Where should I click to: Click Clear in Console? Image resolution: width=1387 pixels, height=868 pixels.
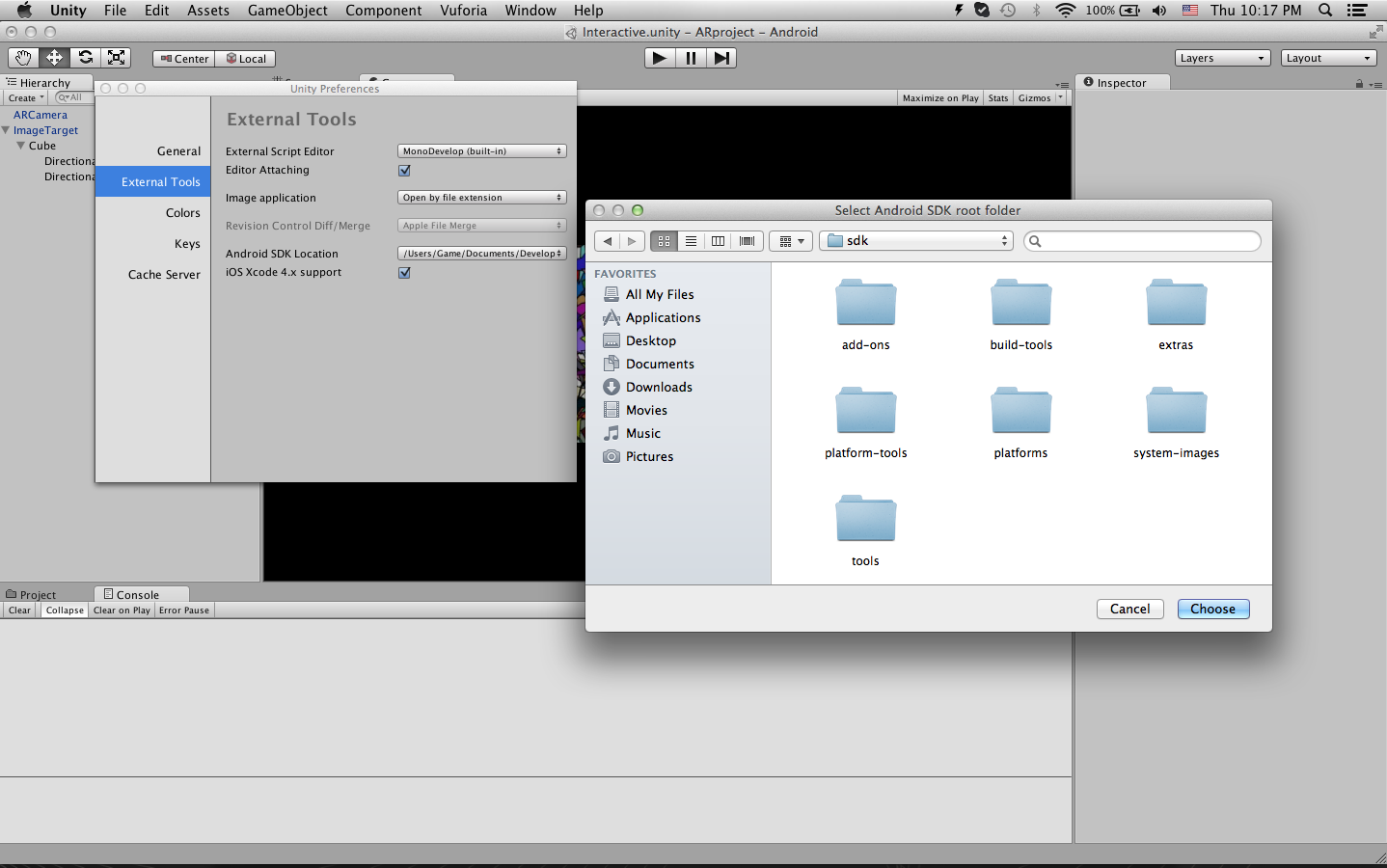coord(19,610)
